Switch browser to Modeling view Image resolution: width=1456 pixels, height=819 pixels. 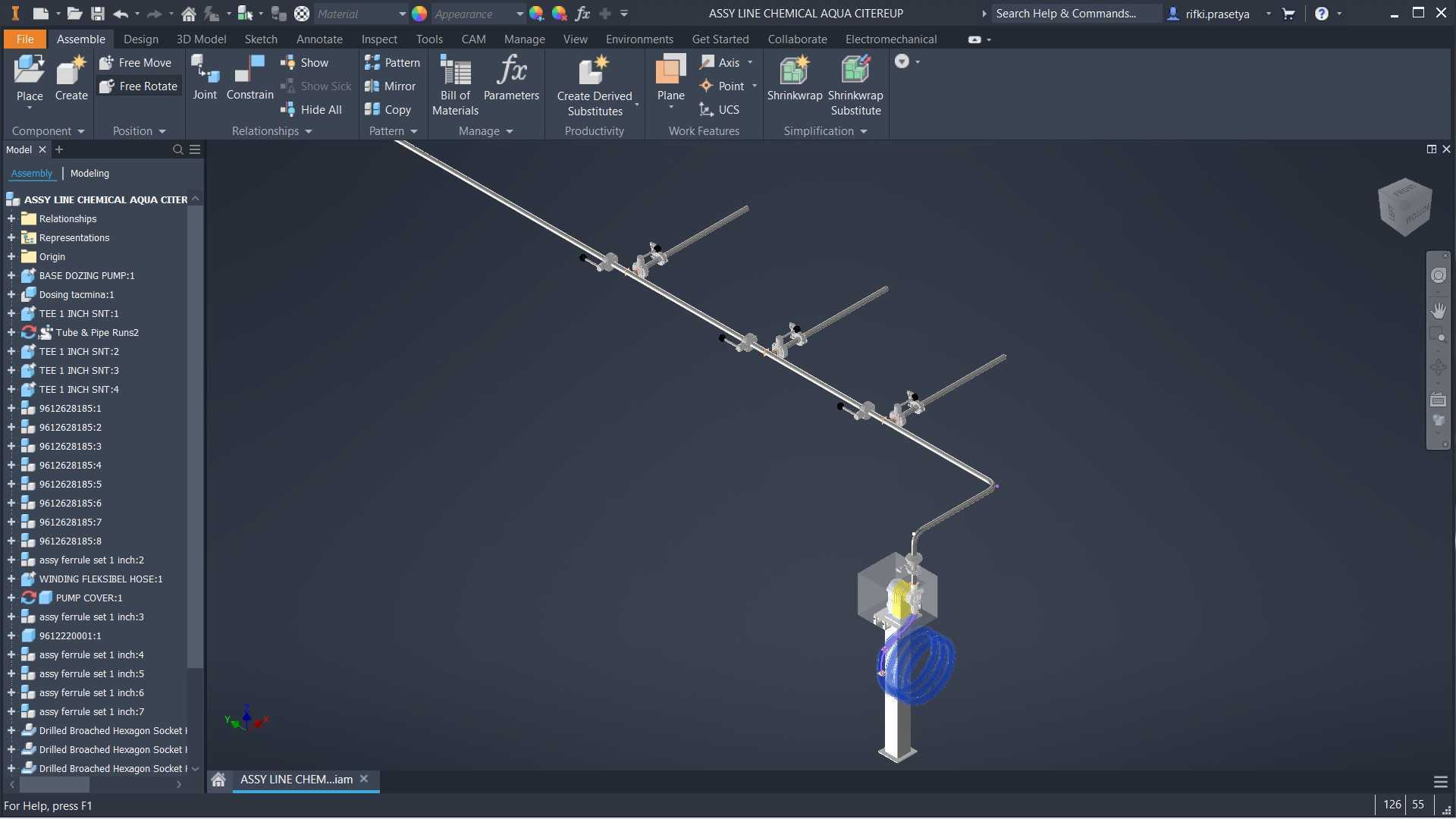pyautogui.click(x=89, y=174)
